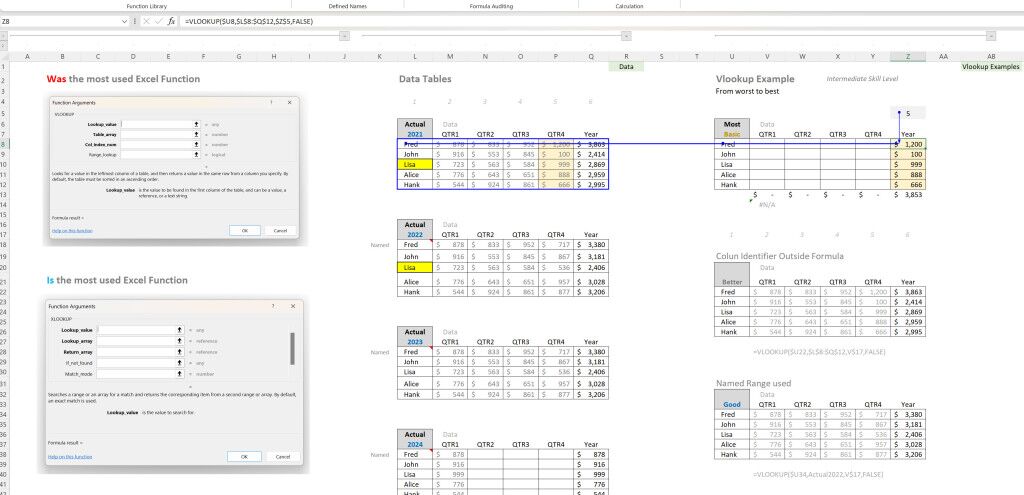
Task: Collapse the column group ending at column J
Action: point(343,36)
